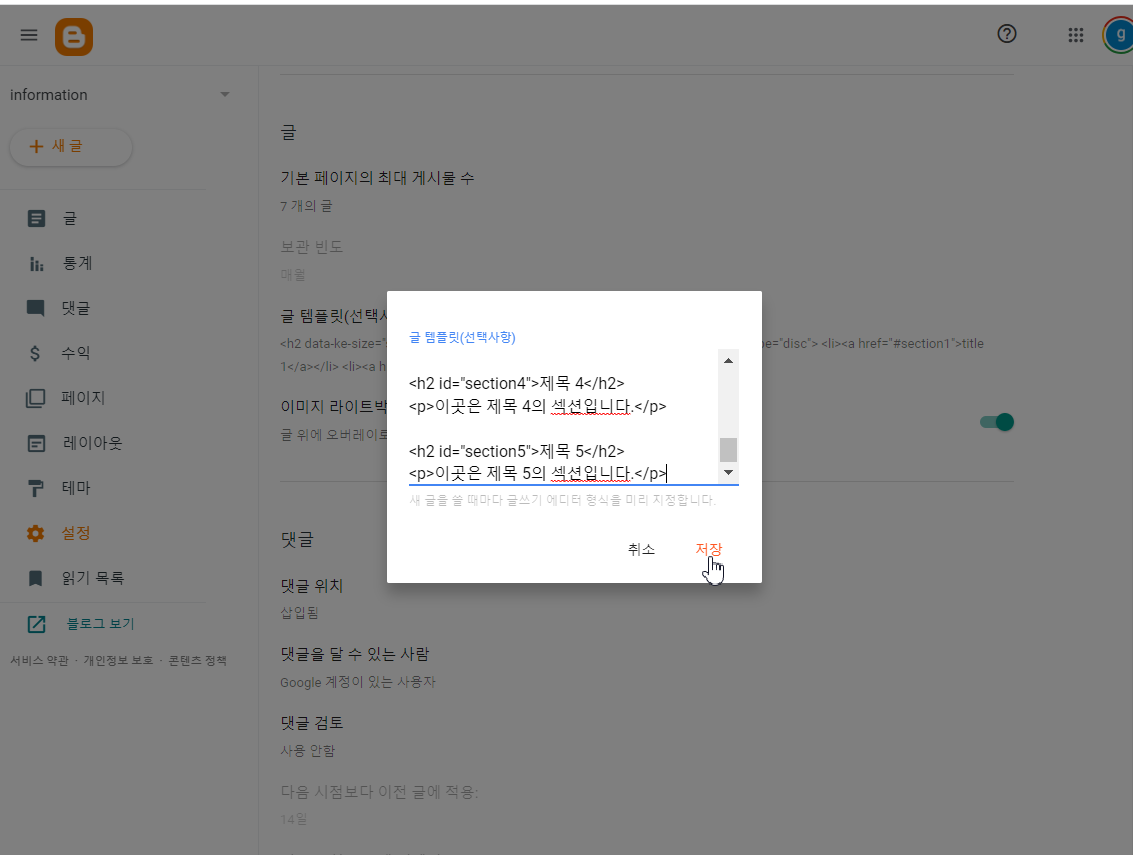The image size is (1133, 855).
Task: Click the 설정 settings gear icon
Action: click(35, 532)
